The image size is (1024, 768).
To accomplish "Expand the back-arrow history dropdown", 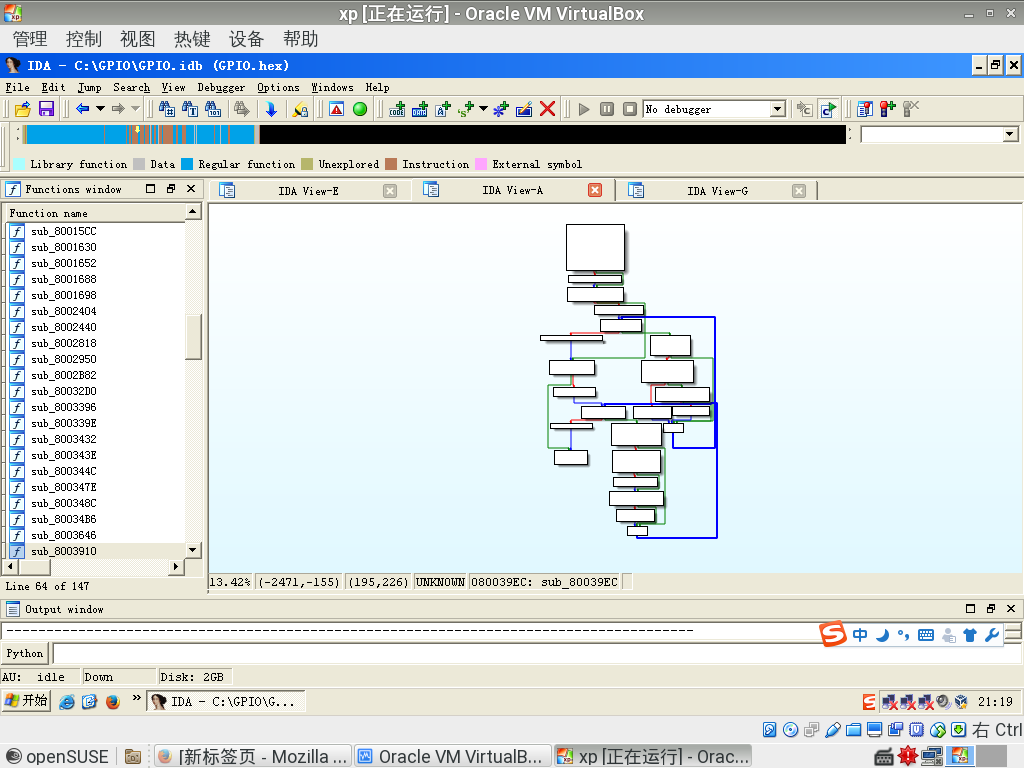I will 100,108.
